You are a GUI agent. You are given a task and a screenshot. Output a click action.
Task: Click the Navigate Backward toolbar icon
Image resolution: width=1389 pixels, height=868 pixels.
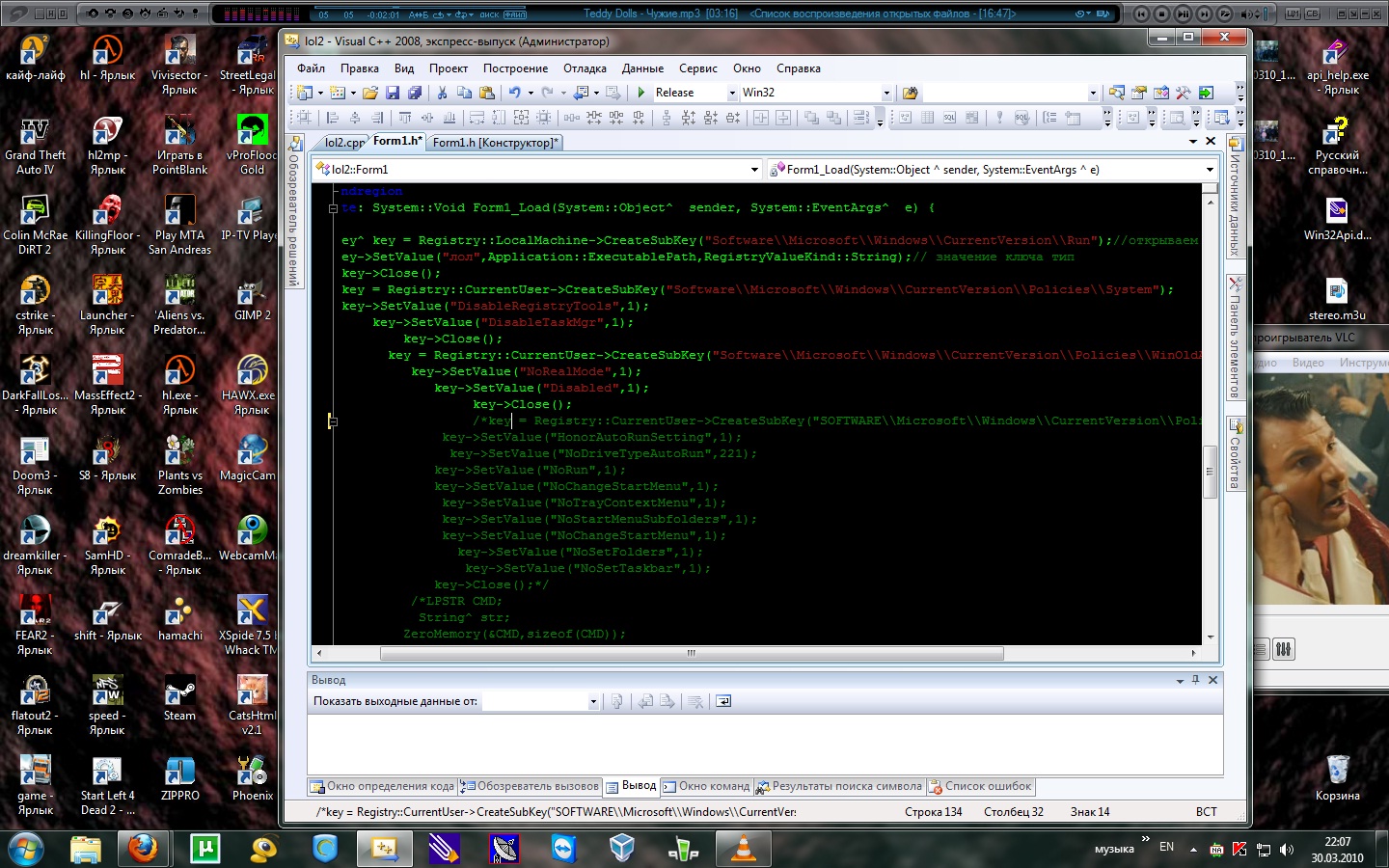581,93
